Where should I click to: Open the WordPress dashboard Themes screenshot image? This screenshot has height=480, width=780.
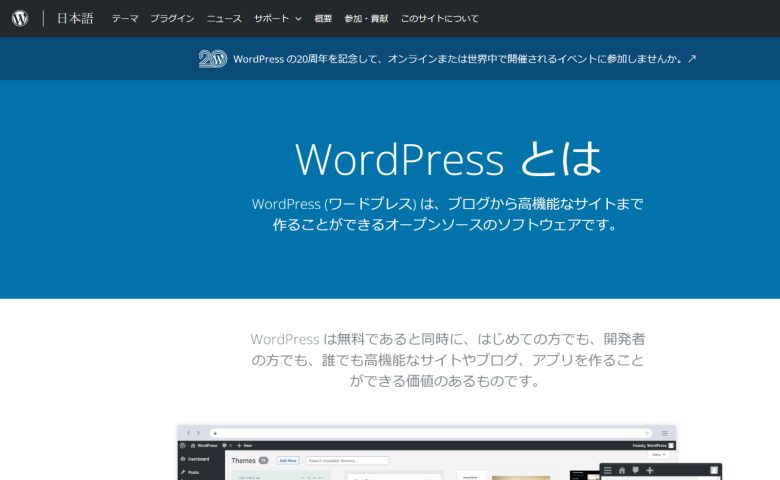[x=450, y=452]
